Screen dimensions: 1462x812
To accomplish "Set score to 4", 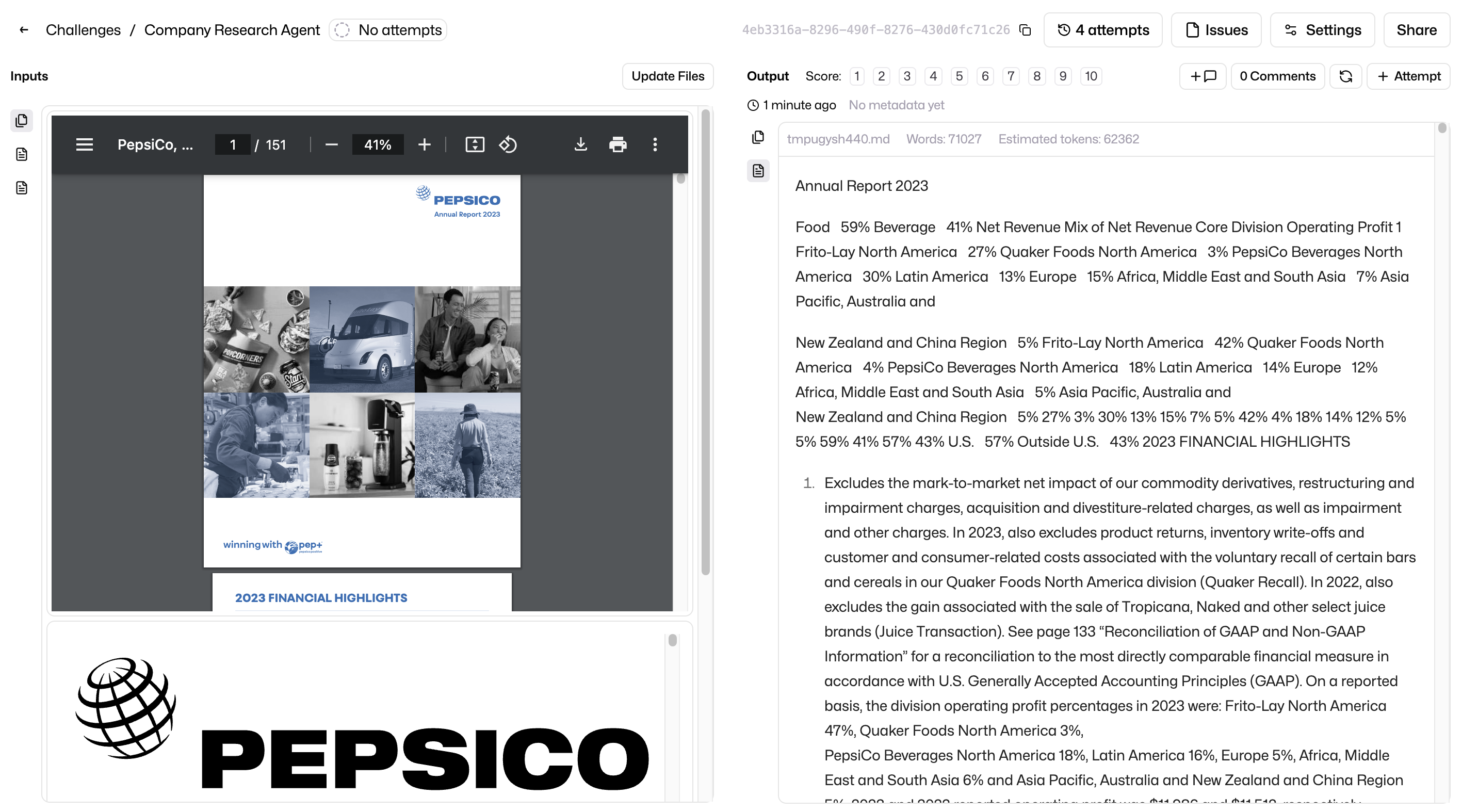I will pos(933,76).
